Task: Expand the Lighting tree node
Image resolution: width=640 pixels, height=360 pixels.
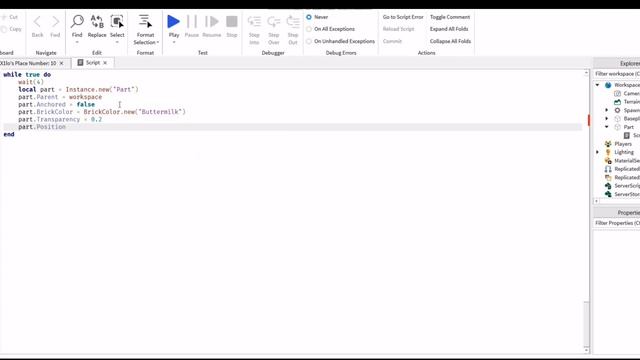Action: (598, 152)
